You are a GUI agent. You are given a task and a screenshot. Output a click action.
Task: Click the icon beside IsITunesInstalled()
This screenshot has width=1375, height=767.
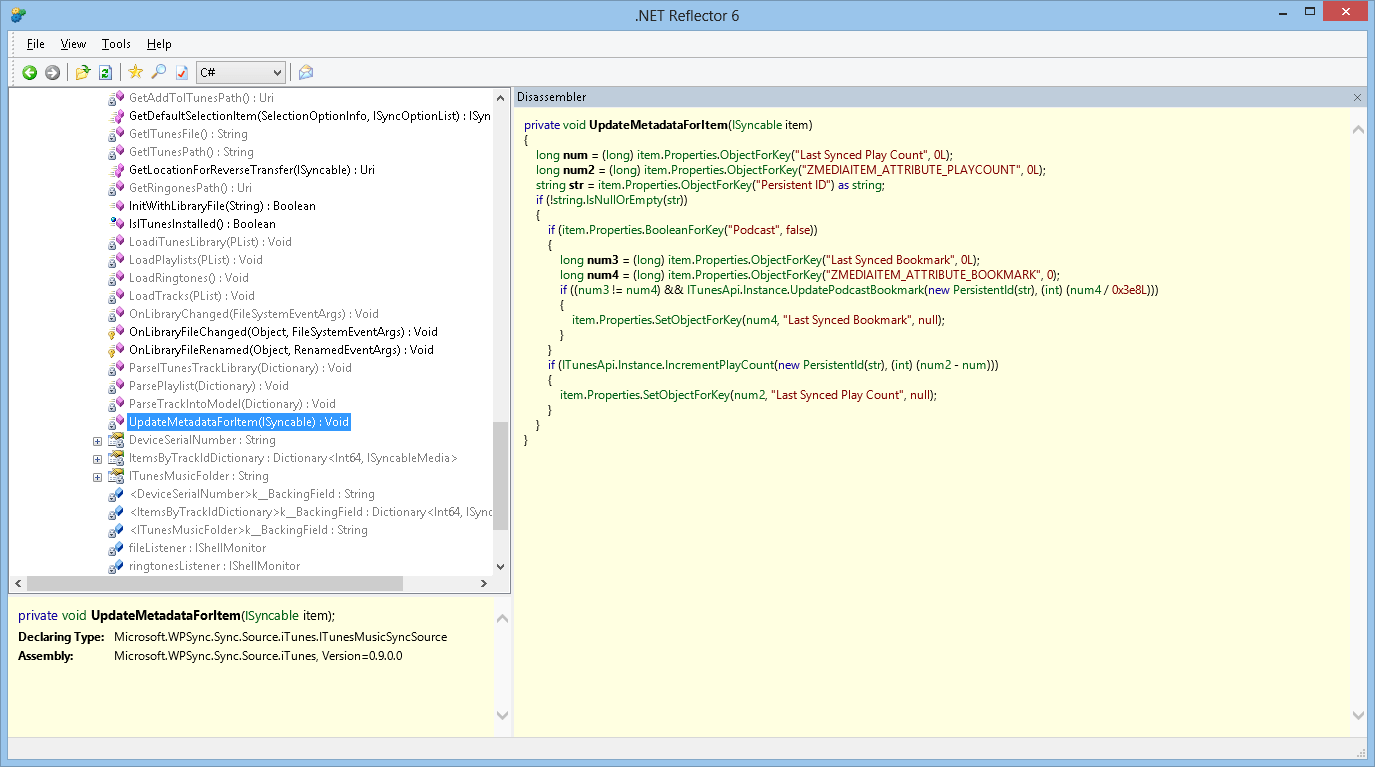tap(116, 224)
